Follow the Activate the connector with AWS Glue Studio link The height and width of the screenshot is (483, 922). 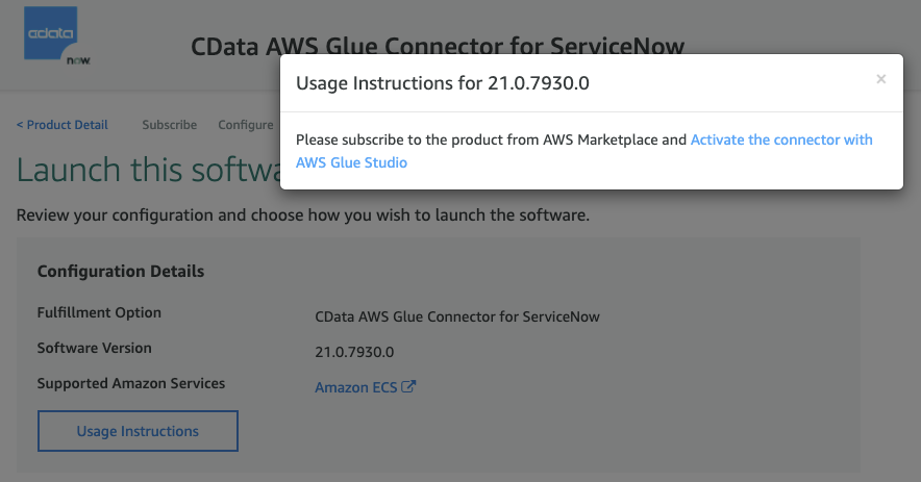click(781, 140)
